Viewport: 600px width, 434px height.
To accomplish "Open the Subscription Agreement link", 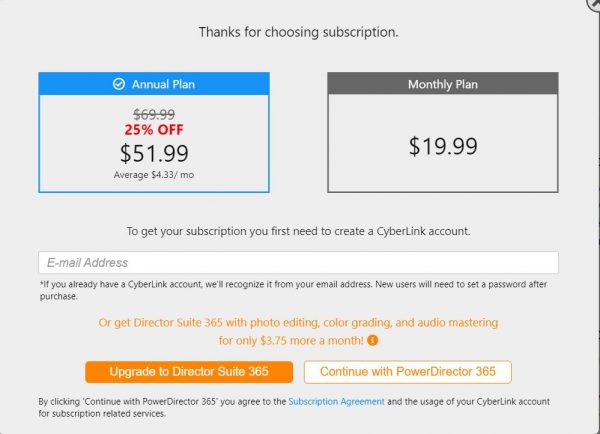I will [336, 401].
